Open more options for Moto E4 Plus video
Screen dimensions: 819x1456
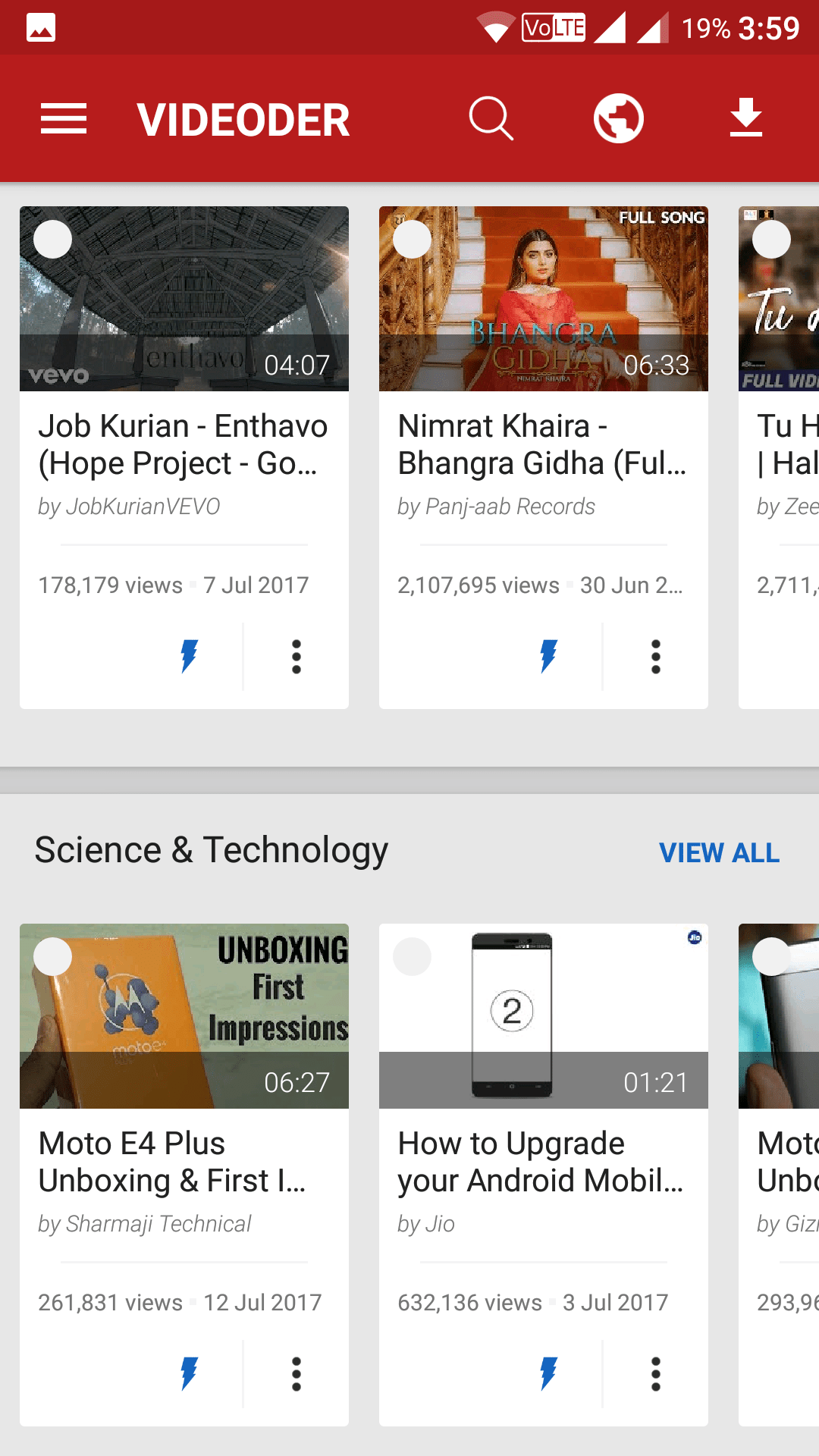(x=297, y=1374)
